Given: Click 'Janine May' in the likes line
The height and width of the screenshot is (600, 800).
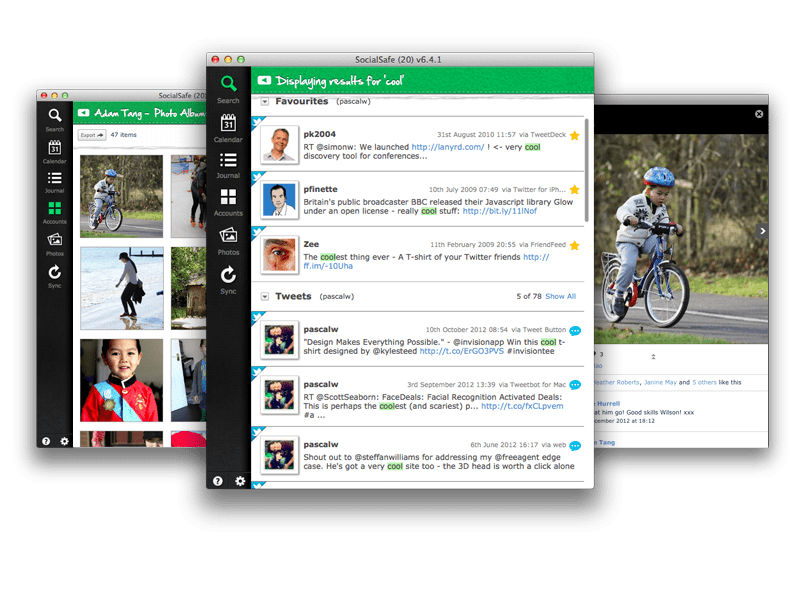Looking at the screenshot, I should 660,382.
